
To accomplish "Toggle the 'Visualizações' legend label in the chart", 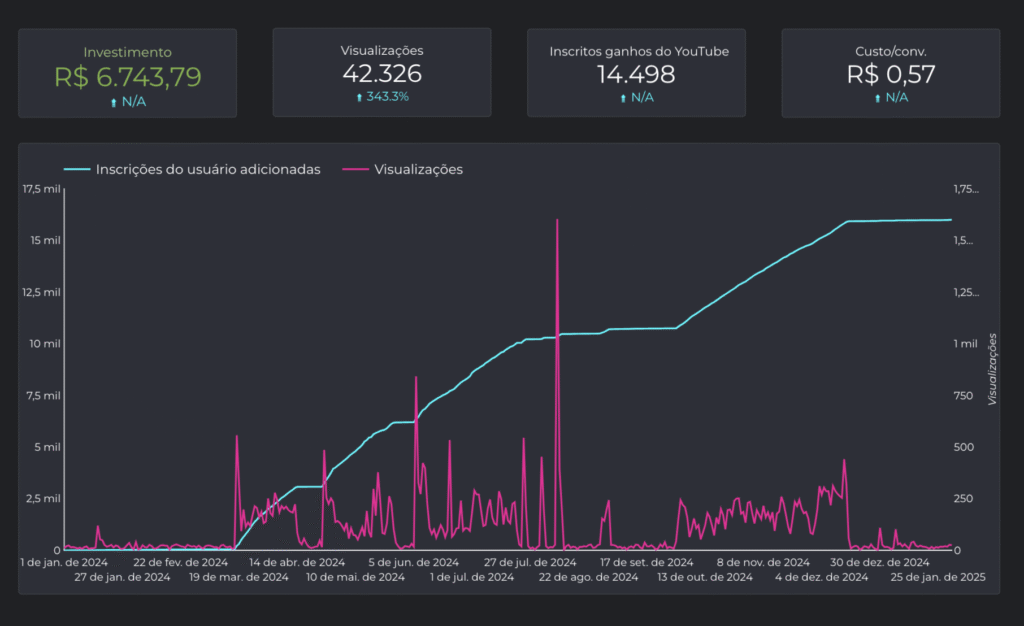I will coord(418,170).
